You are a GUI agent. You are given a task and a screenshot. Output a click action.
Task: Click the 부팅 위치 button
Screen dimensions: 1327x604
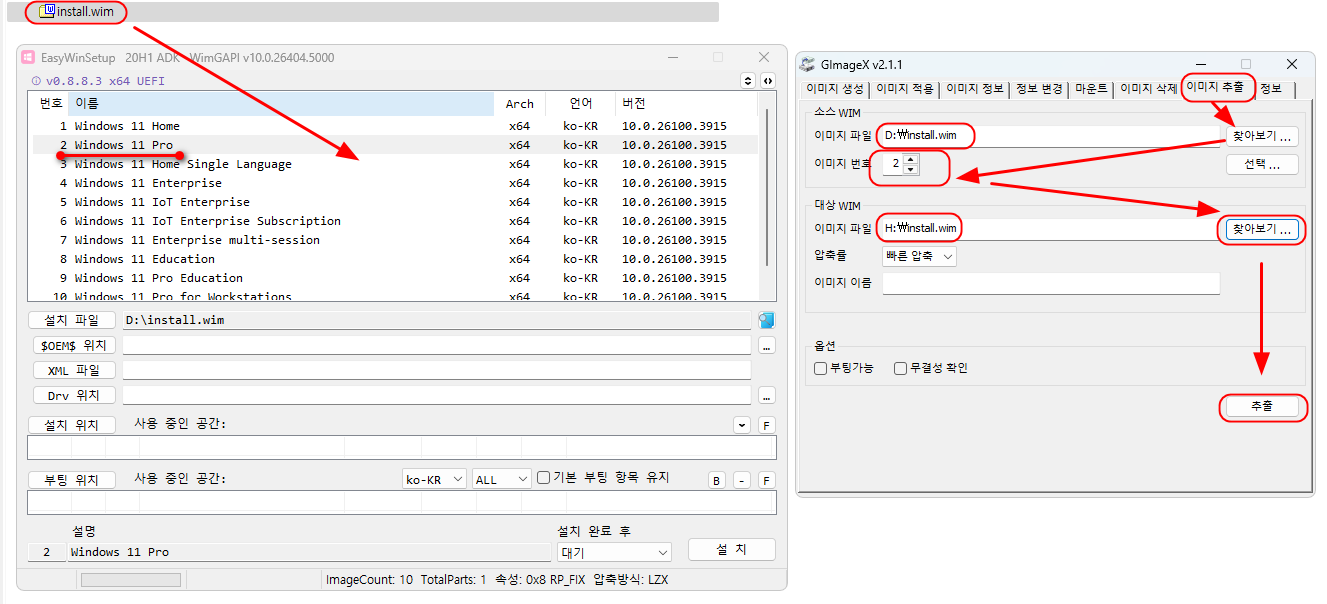click(x=72, y=480)
